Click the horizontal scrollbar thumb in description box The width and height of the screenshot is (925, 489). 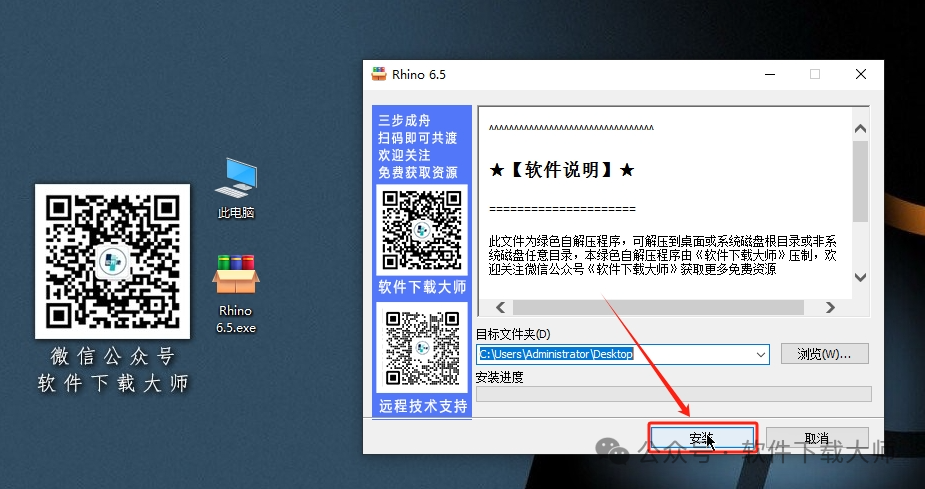click(x=658, y=307)
